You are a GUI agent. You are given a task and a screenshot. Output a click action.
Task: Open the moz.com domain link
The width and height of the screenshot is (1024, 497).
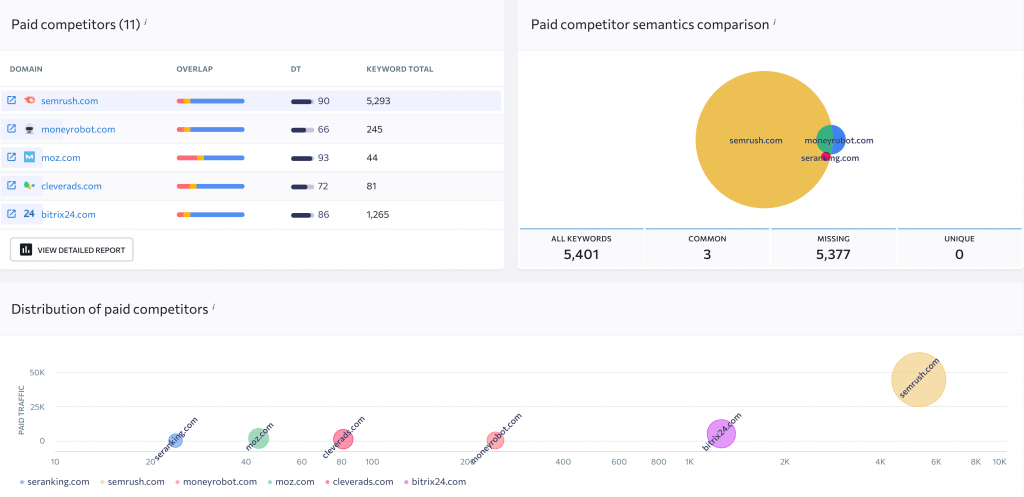pyautogui.click(x=61, y=157)
